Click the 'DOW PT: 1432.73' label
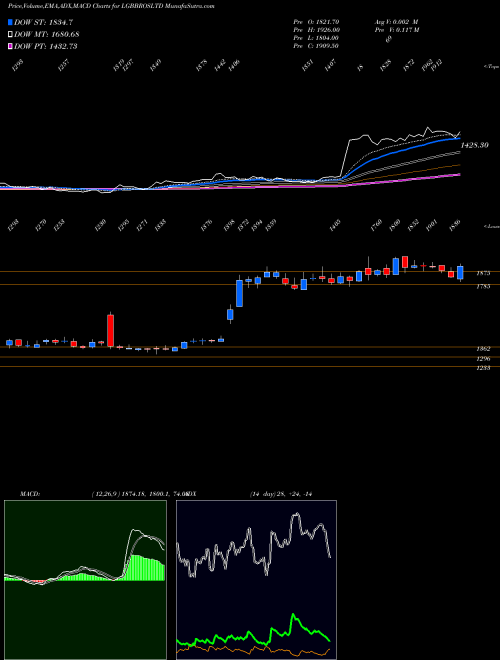The height and width of the screenshot is (660, 500). 45,46
